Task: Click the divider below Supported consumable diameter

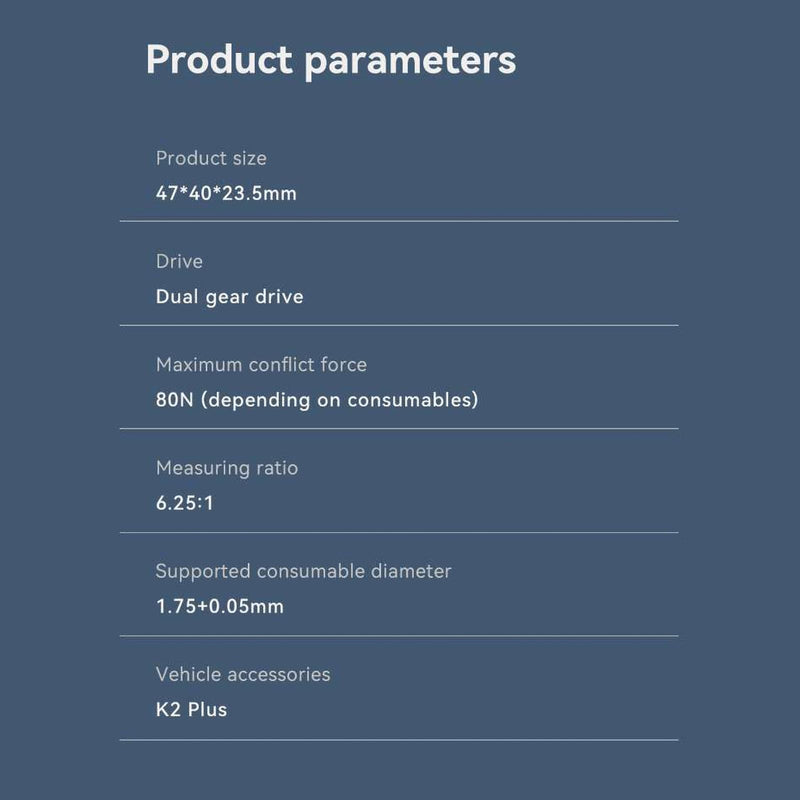Action: click(x=399, y=636)
